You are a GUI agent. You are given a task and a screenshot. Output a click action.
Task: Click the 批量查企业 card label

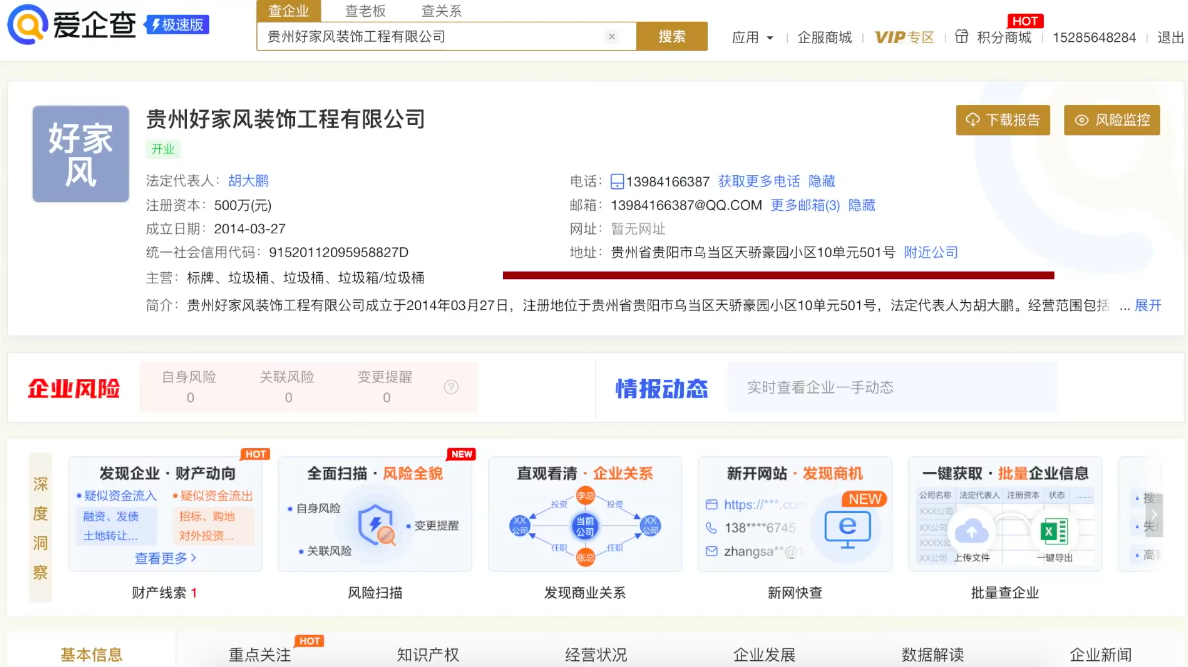point(1005,593)
